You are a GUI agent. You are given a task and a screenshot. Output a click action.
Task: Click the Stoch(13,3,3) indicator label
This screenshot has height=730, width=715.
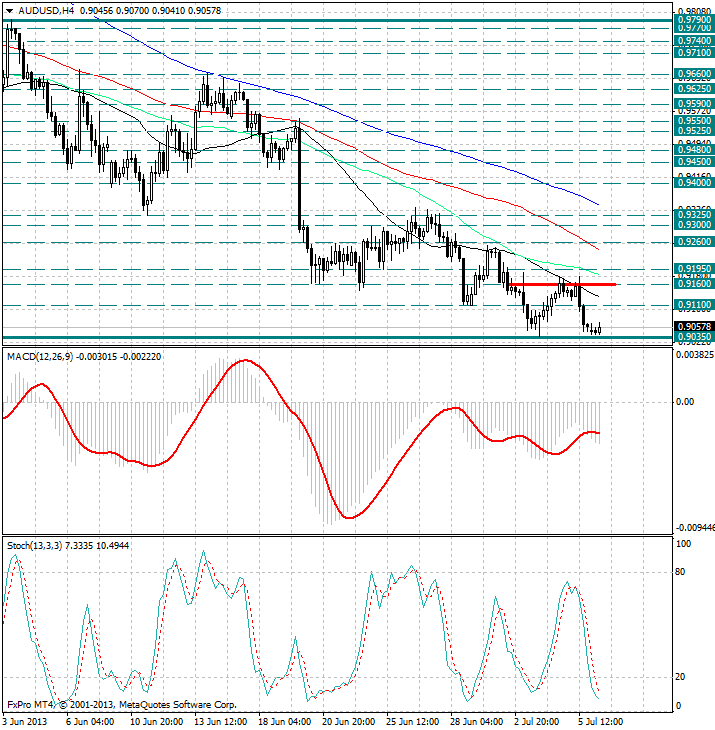pyautogui.click(x=34, y=546)
